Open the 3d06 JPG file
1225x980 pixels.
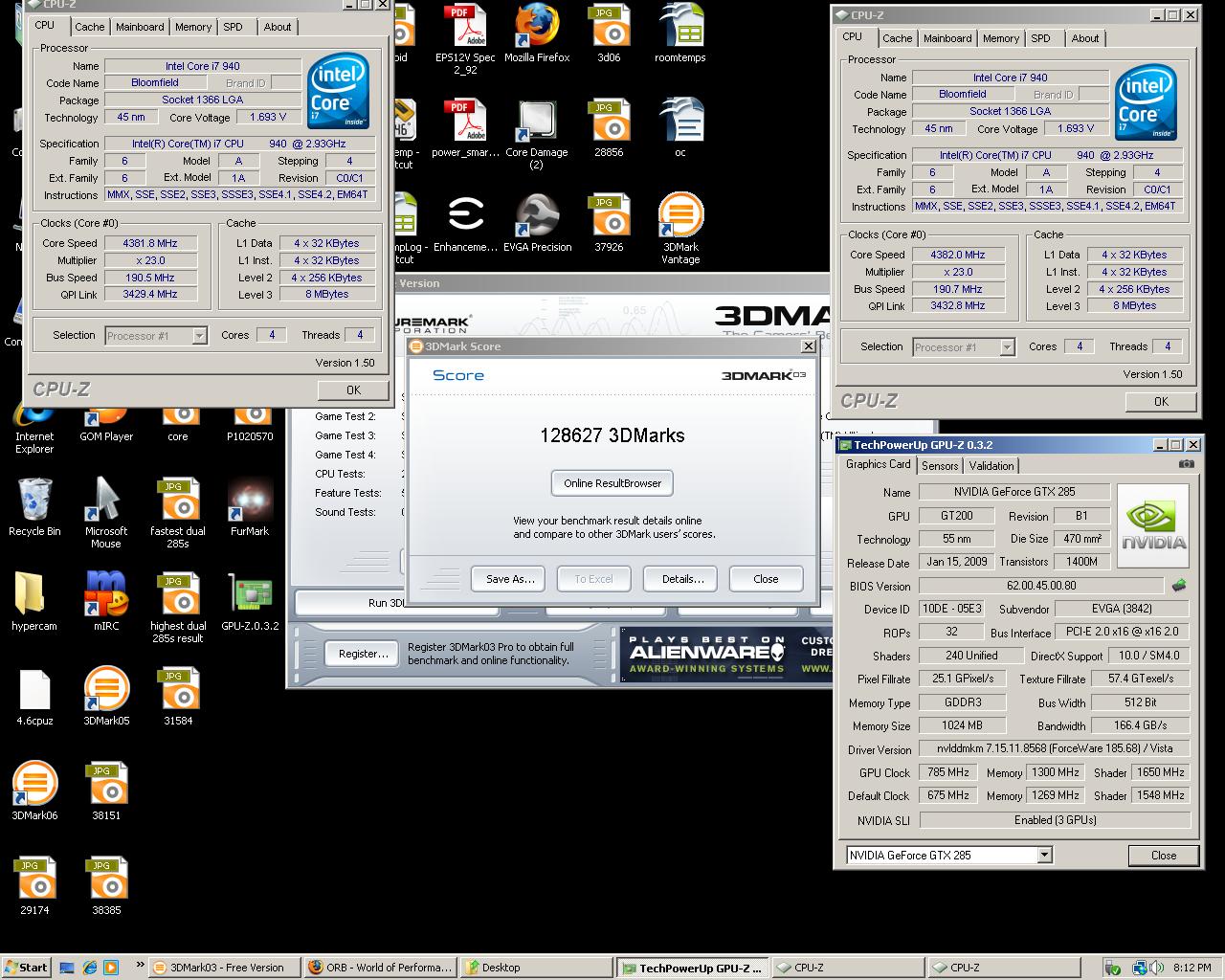[x=609, y=33]
